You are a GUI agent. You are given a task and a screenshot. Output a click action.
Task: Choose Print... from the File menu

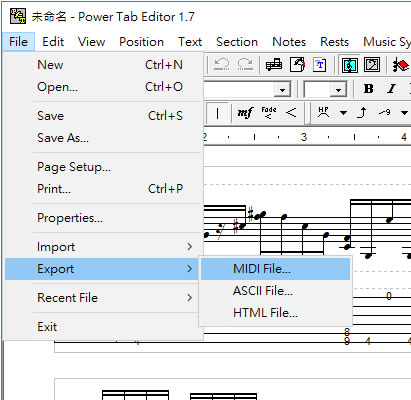coord(103,189)
